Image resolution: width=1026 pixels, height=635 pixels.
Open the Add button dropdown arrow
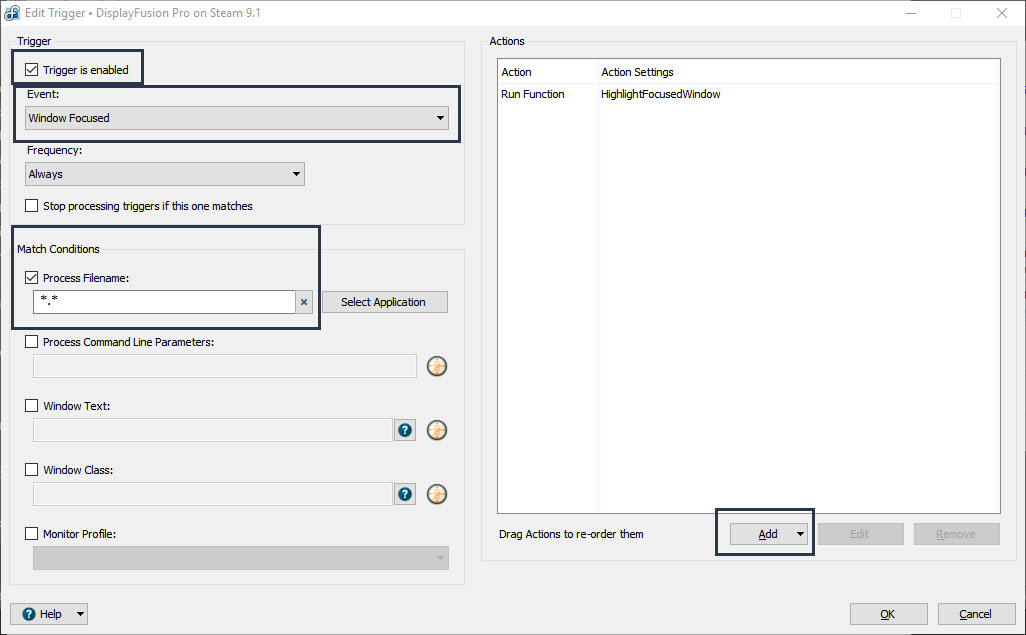point(800,534)
